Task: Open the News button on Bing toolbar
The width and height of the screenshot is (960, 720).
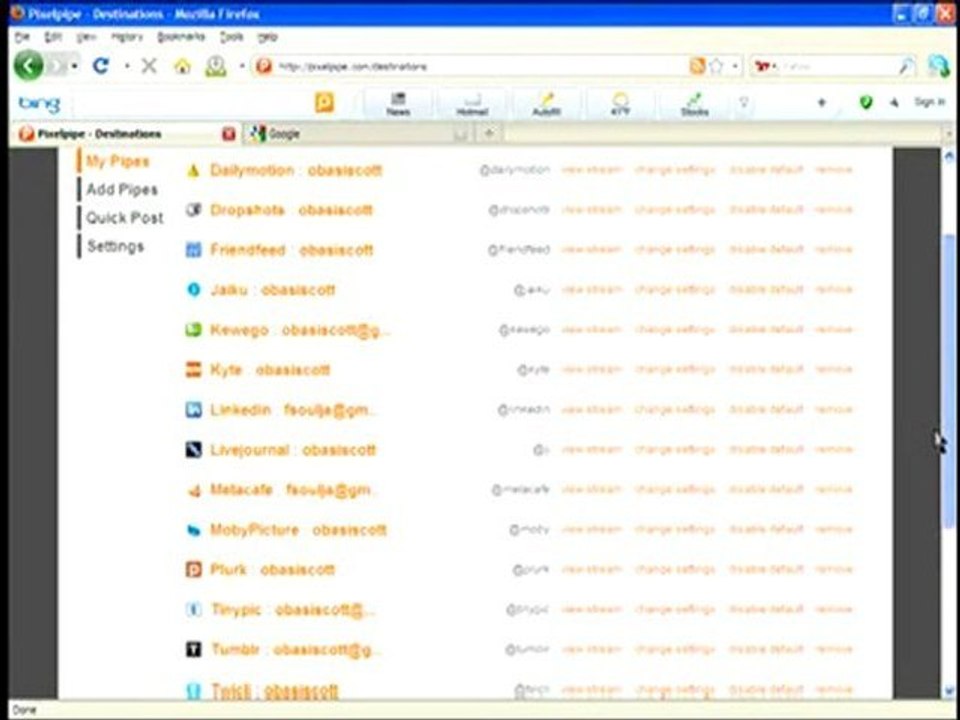Action: [398, 103]
